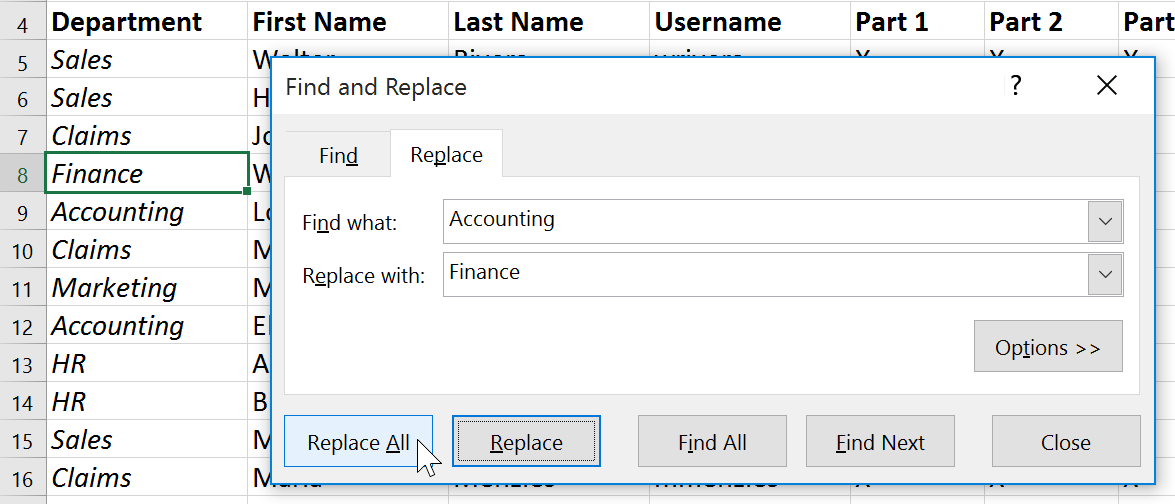Switch to the Find tab

tap(338, 156)
